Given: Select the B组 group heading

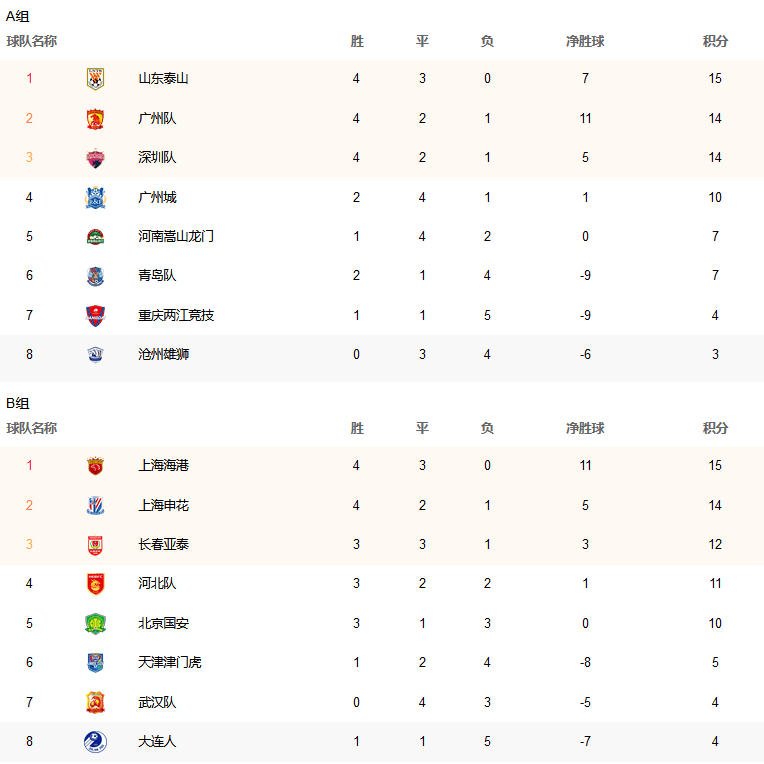Looking at the screenshot, I should [x=18, y=403].
